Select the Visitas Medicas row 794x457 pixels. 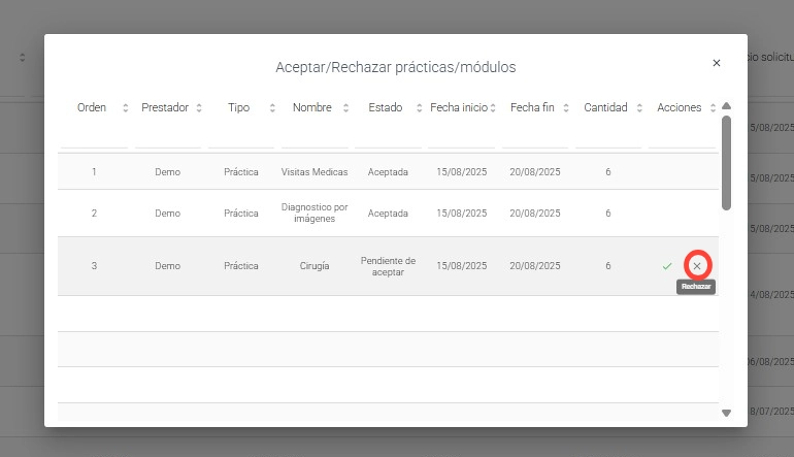tap(314, 172)
